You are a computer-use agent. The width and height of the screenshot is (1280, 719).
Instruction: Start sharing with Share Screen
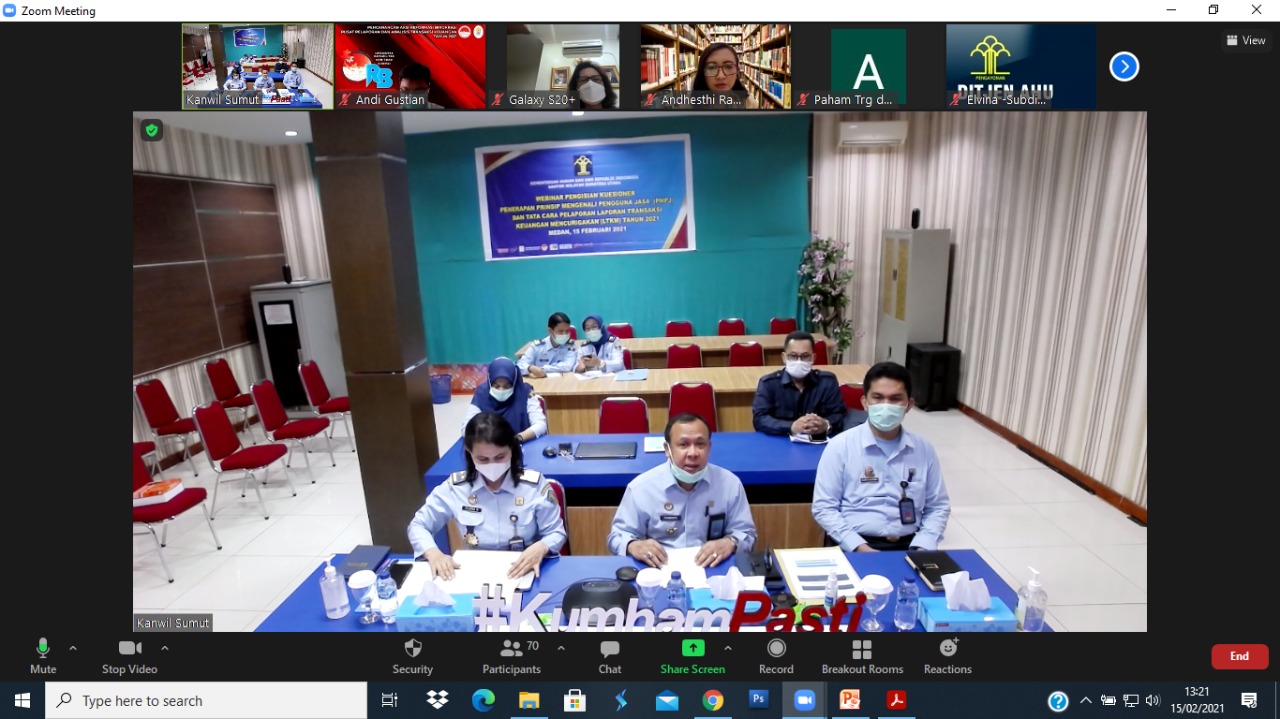point(692,655)
